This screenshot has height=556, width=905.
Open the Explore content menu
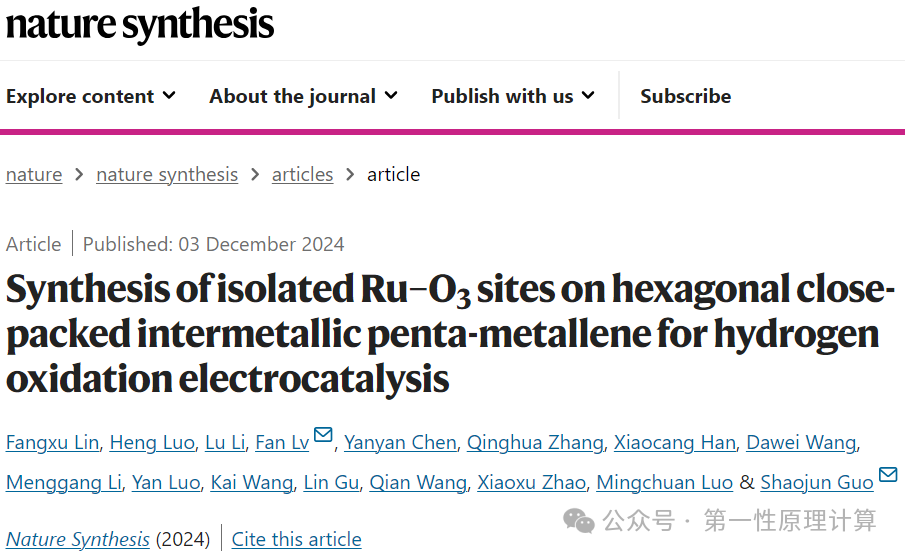tap(91, 96)
